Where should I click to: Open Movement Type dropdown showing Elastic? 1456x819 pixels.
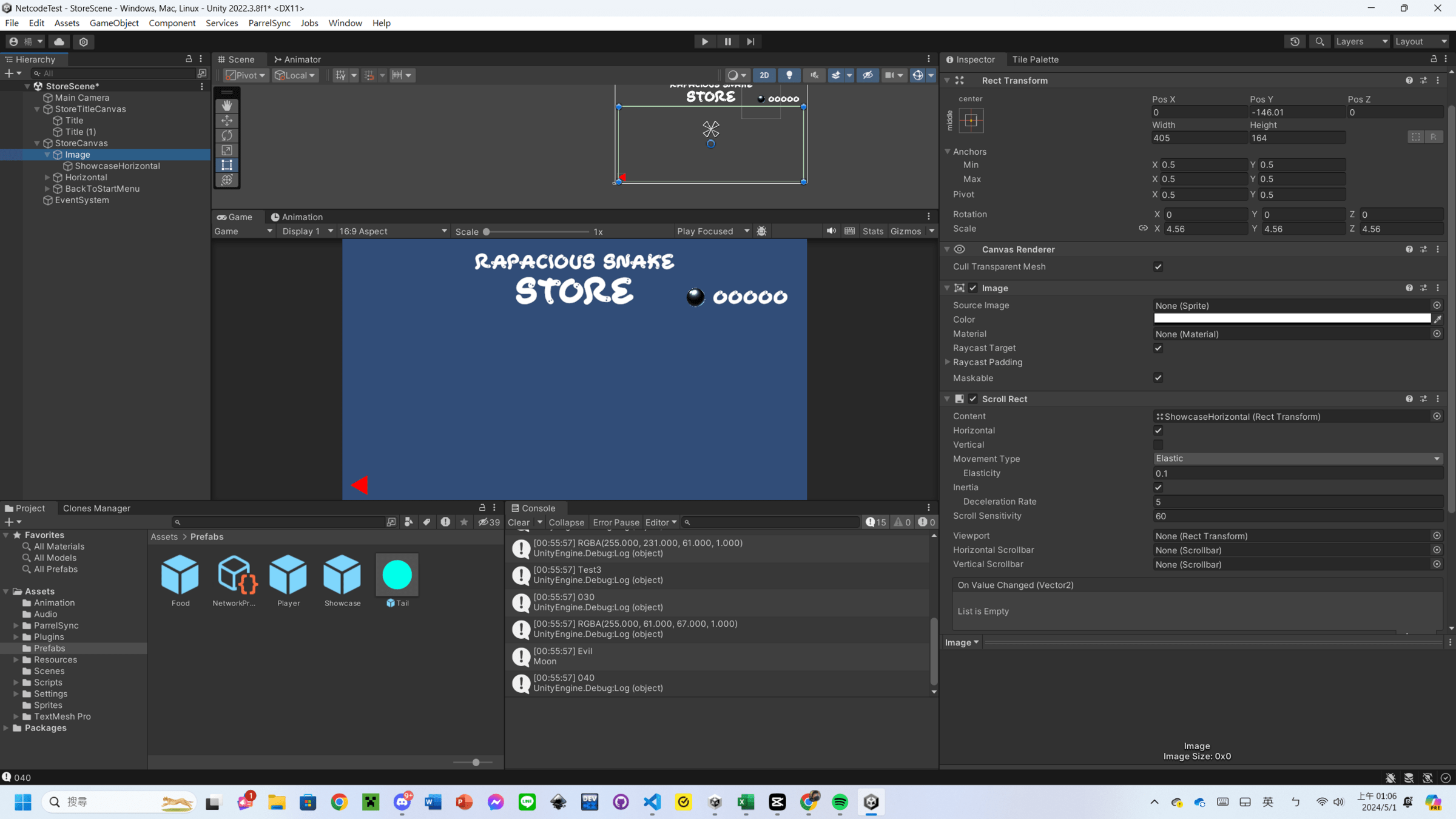[1297, 459]
